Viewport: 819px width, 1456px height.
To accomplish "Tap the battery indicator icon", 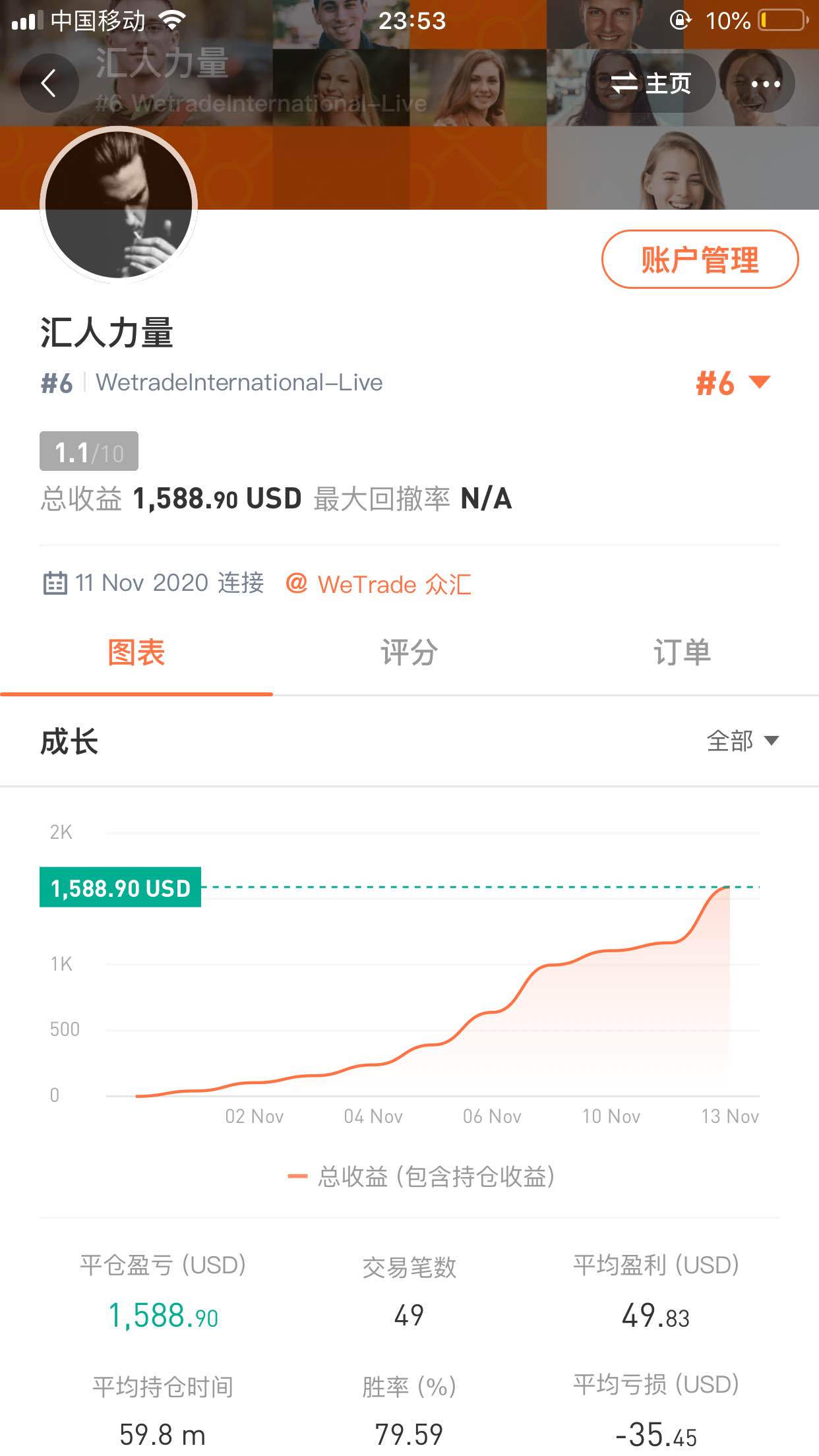I will click(783, 20).
